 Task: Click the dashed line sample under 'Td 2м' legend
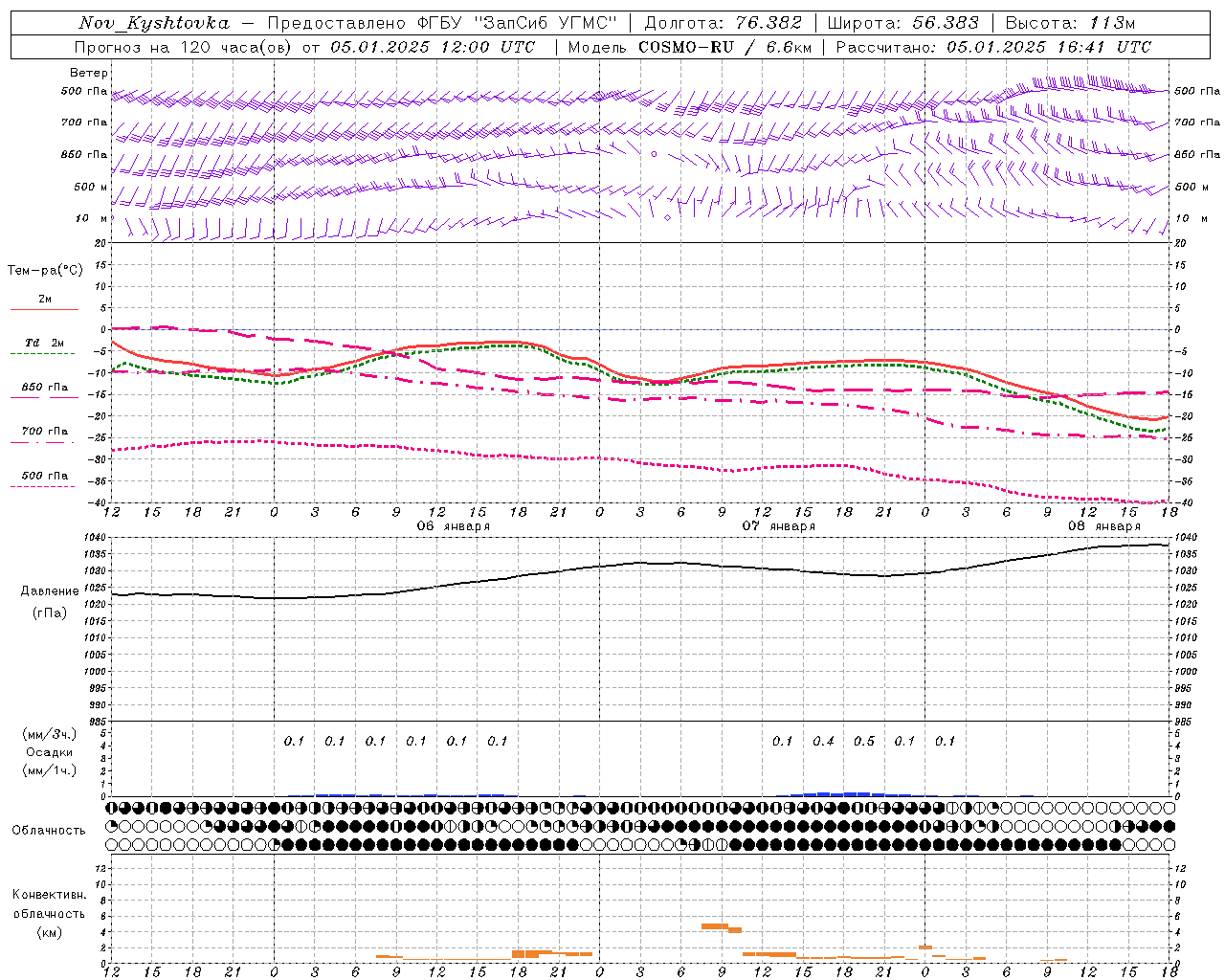(x=42, y=353)
